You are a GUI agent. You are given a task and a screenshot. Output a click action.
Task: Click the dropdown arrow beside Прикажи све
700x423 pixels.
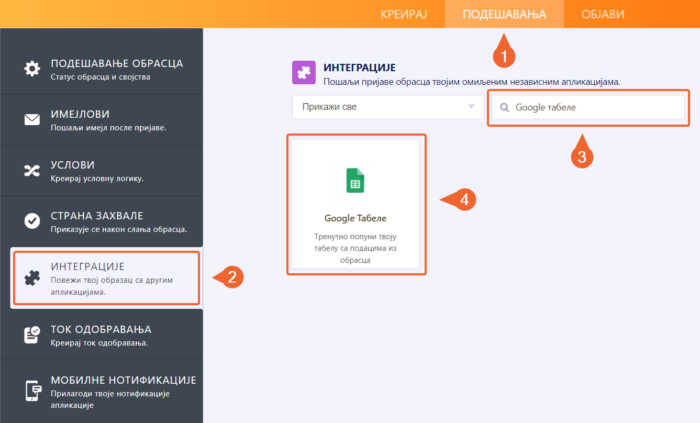(x=471, y=107)
